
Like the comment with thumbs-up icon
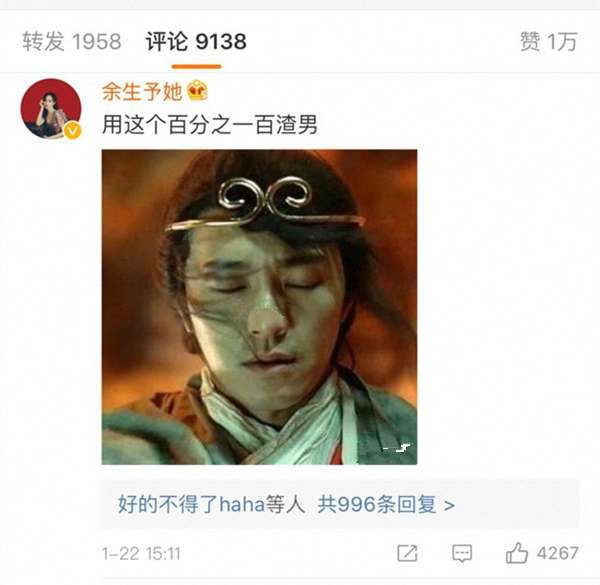pos(517,553)
